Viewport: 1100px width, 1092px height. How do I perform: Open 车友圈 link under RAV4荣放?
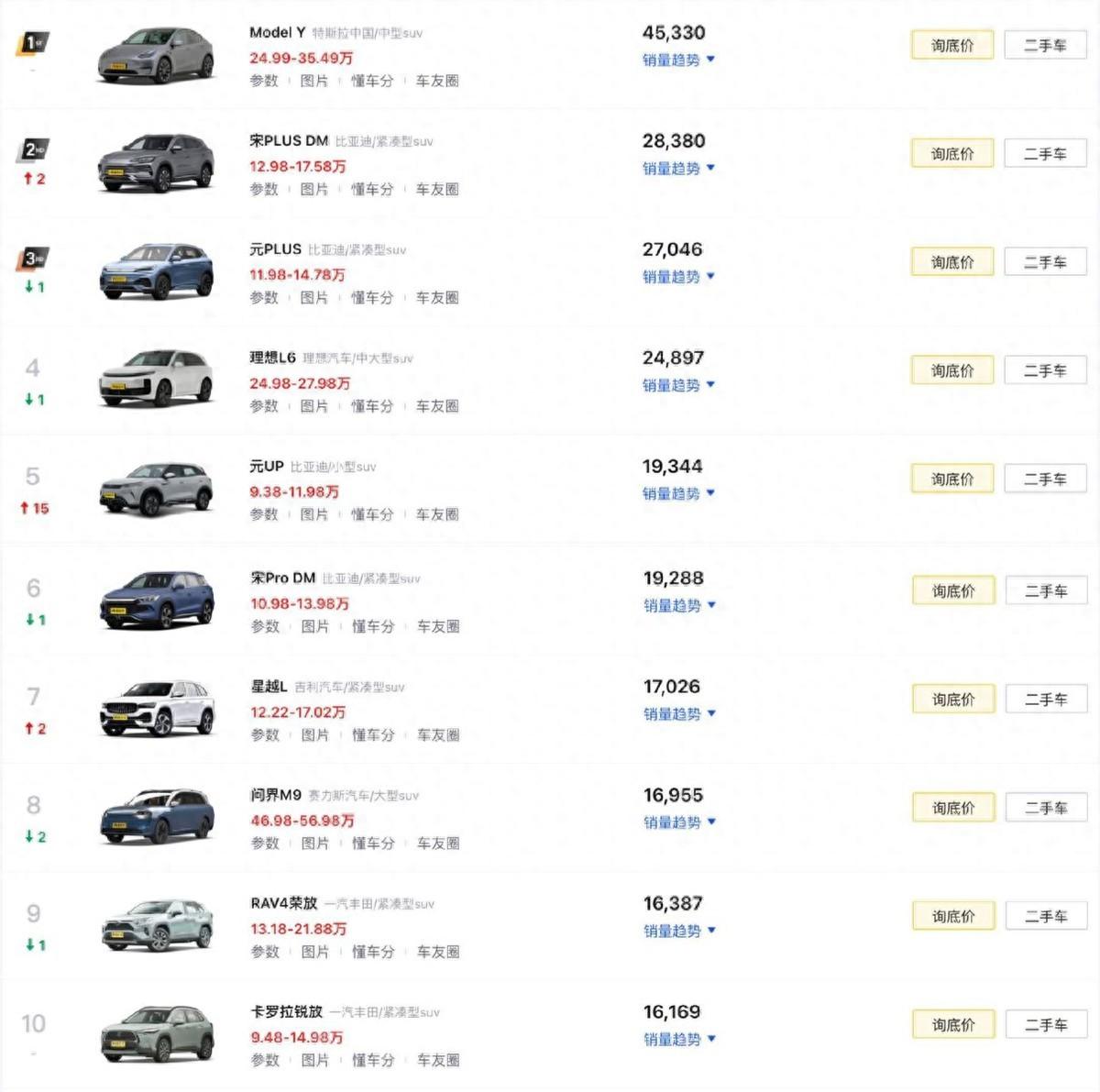click(438, 952)
